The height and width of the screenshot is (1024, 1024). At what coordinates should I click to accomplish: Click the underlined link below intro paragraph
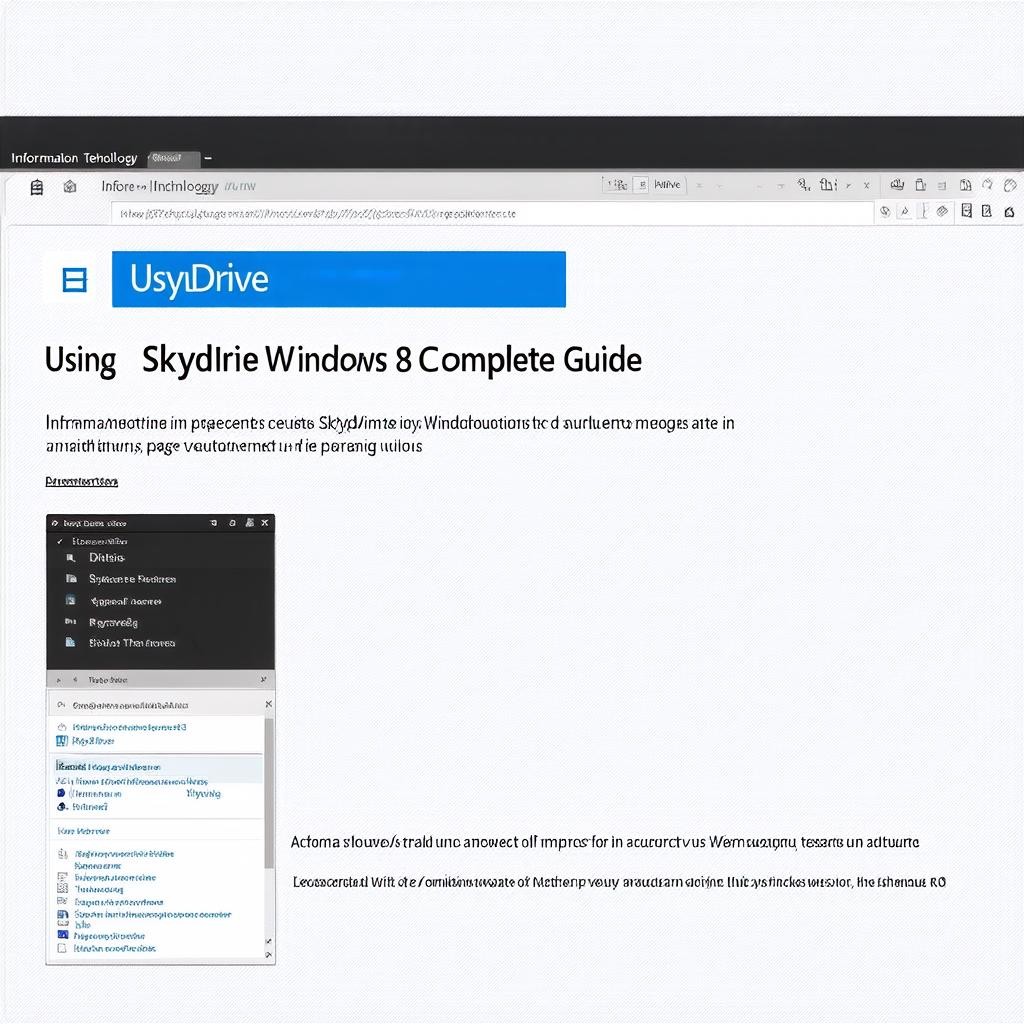pyautogui.click(x=82, y=482)
